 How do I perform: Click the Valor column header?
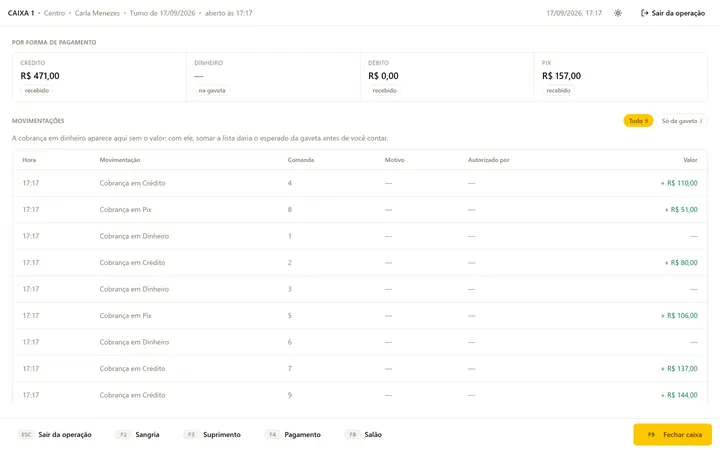(x=690, y=160)
